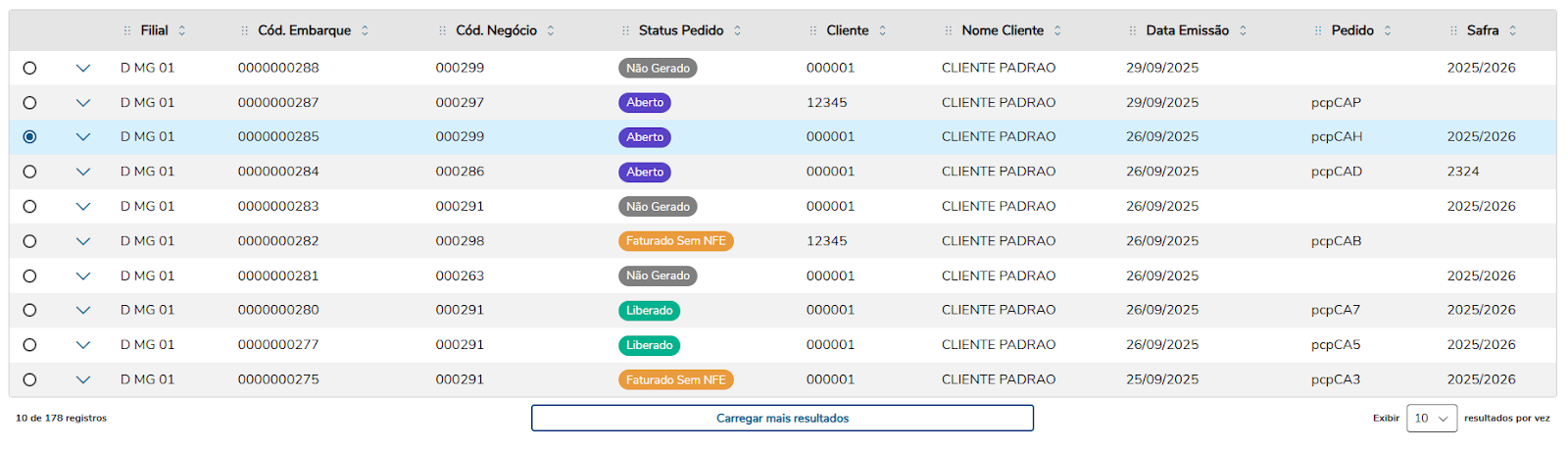Image resolution: width=1568 pixels, height=451 pixels.
Task: Click Carregar mais resultados button
Action: click(x=782, y=419)
